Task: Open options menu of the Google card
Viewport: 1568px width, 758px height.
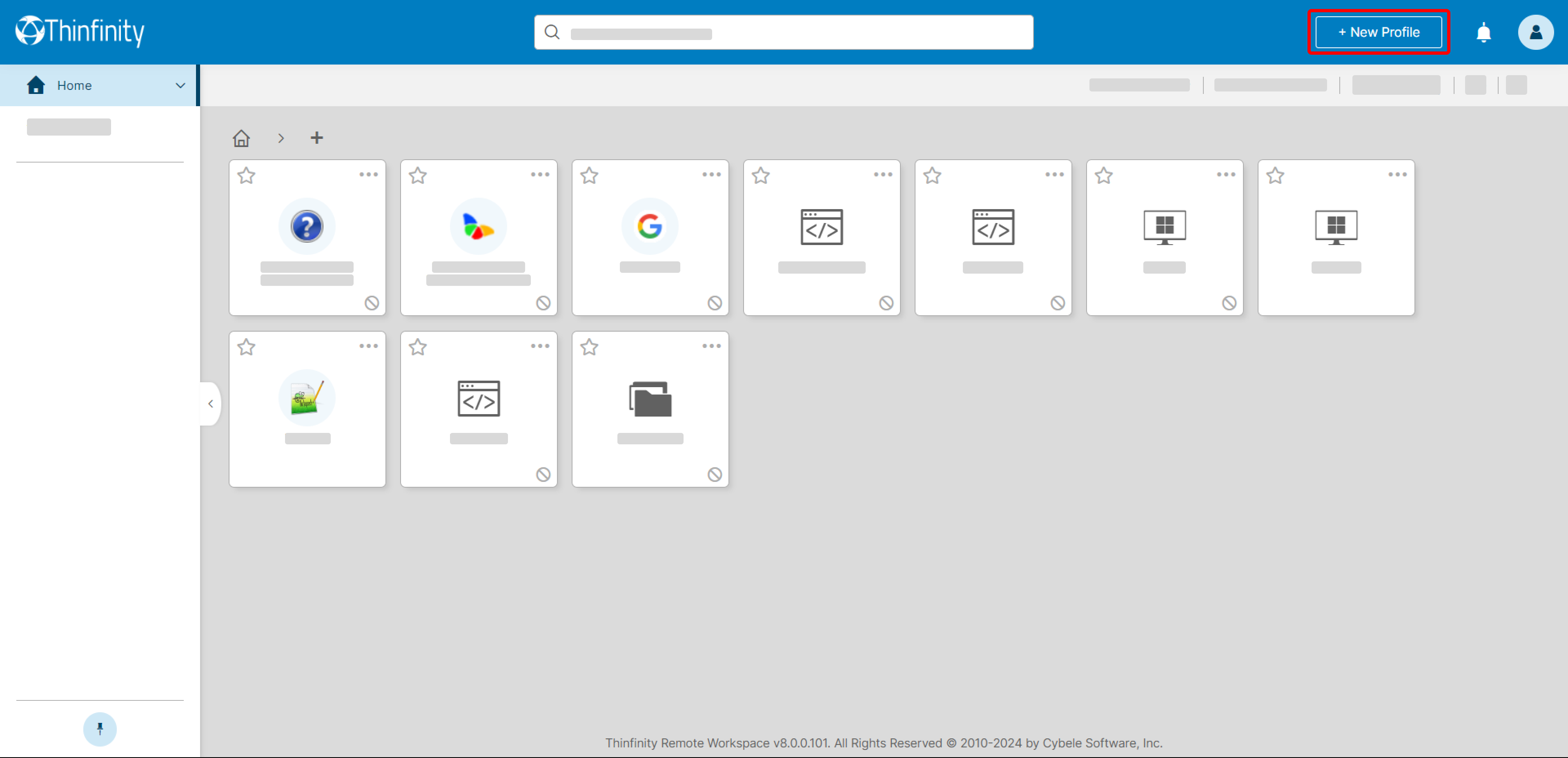Action: pyautogui.click(x=712, y=175)
